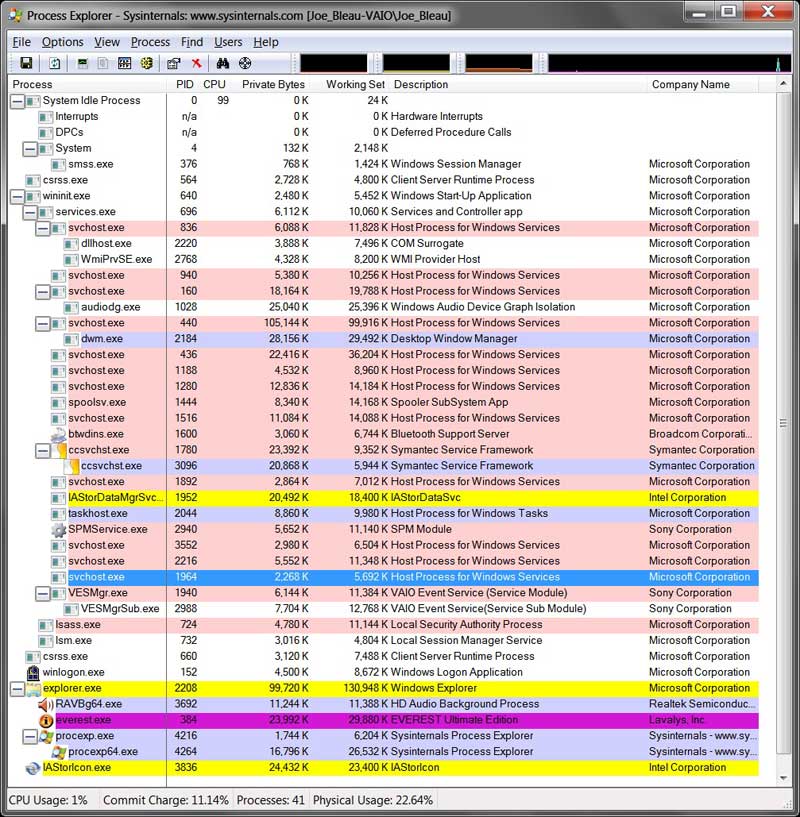Collapse the services.exe tree node
The width and height of the screenshot is (800, 817).
30,212
